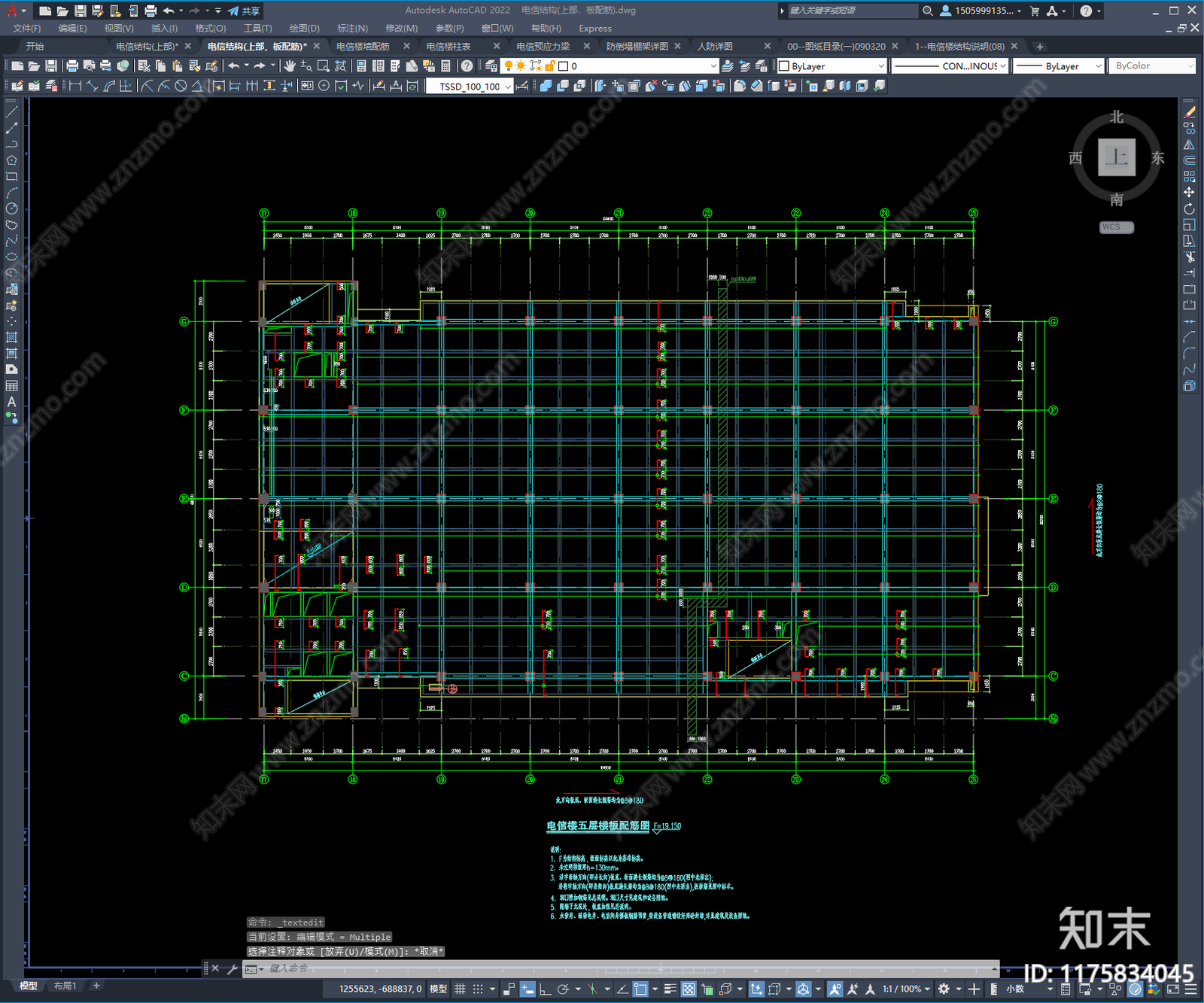Switch to the 布局1 layout tab
Screen dimensions: 1204x1003
click(65, 986)
